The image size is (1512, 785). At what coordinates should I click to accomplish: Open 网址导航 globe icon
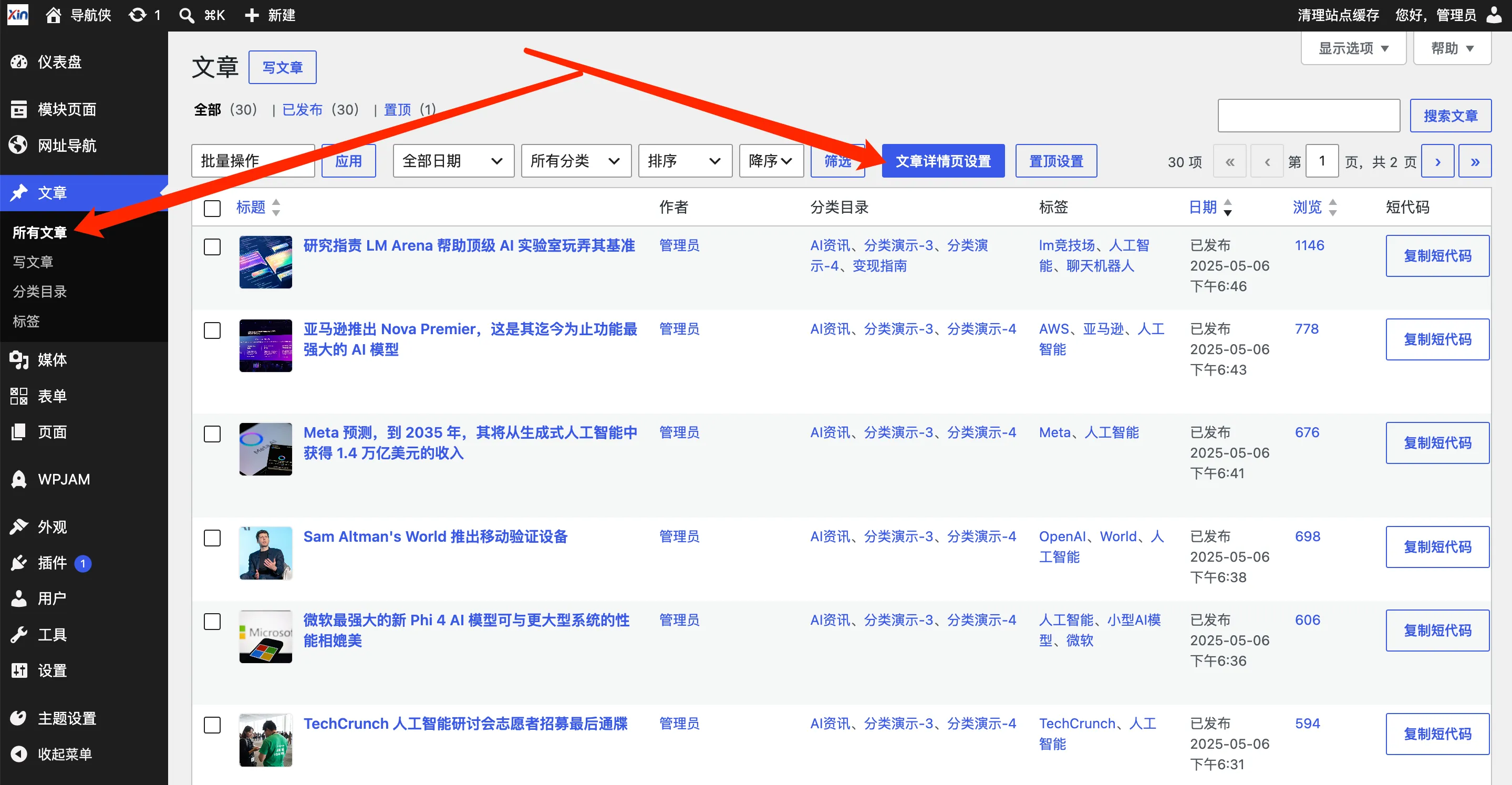pos(19,145)
